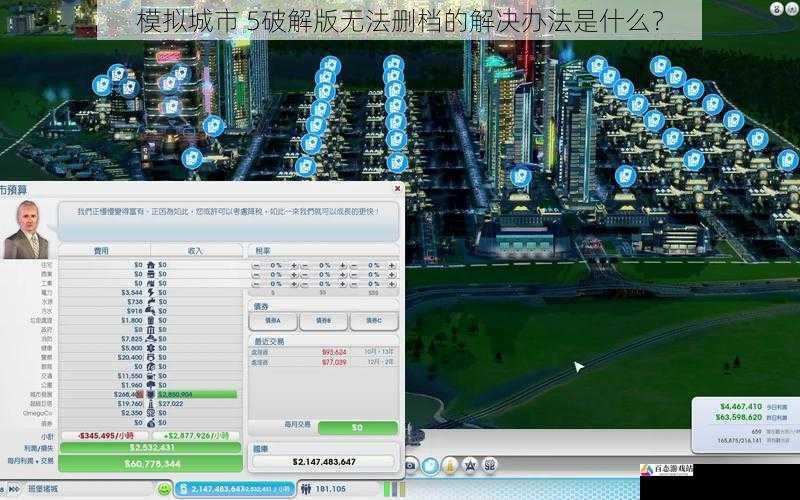800x500 pixels.
Task: Click the trash bin icon on $1,800 row
Action: (x=151, y=320)
